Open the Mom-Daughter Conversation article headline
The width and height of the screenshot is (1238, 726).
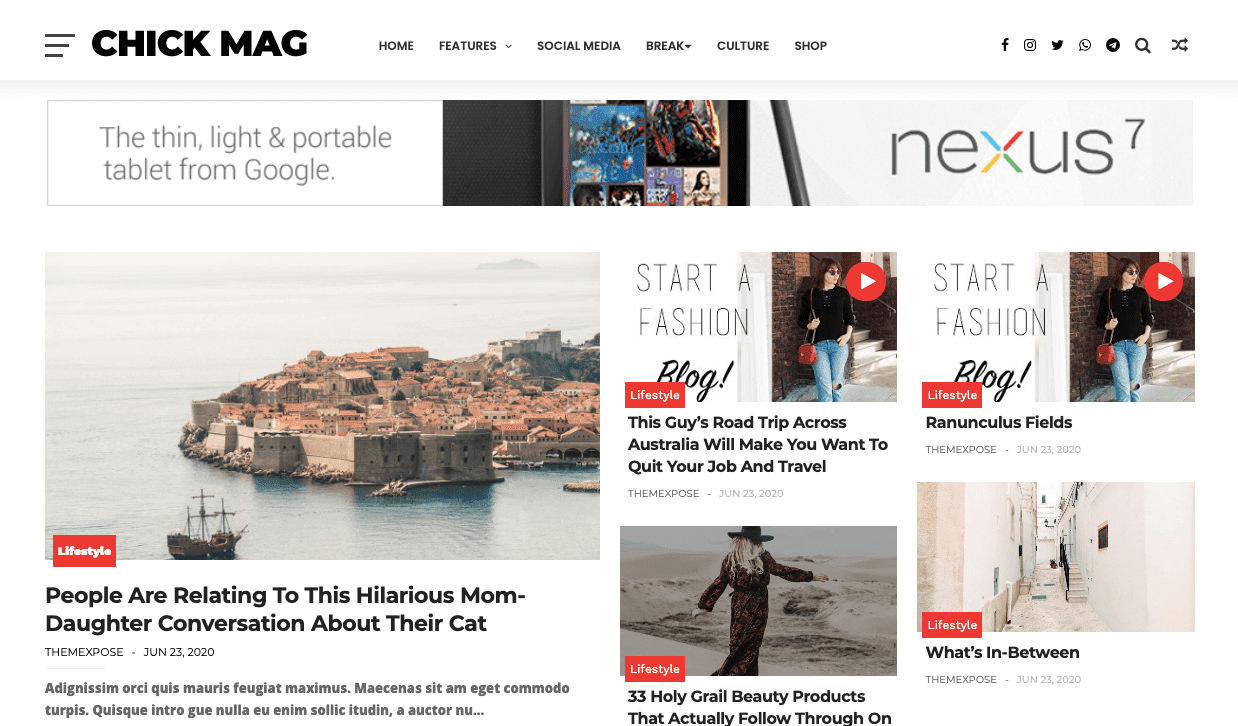[x=285, y=609]
